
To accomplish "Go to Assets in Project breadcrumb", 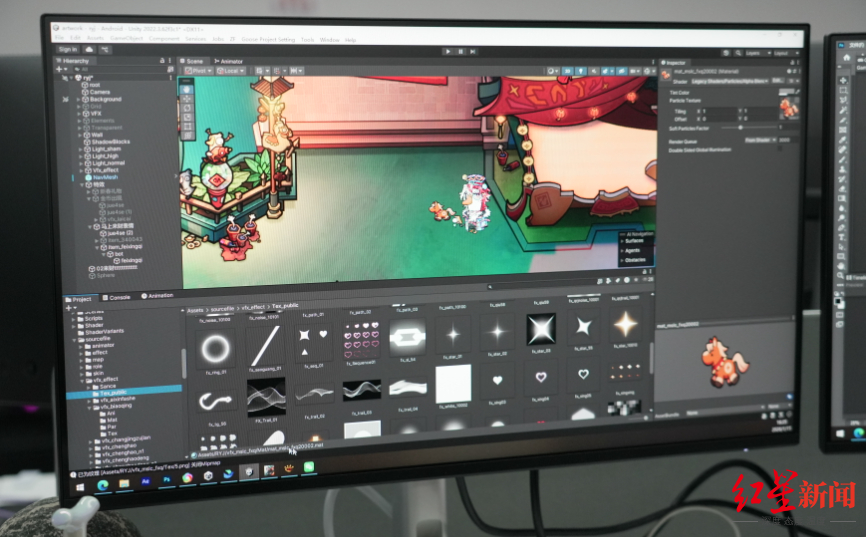I will tap(195, 310).
